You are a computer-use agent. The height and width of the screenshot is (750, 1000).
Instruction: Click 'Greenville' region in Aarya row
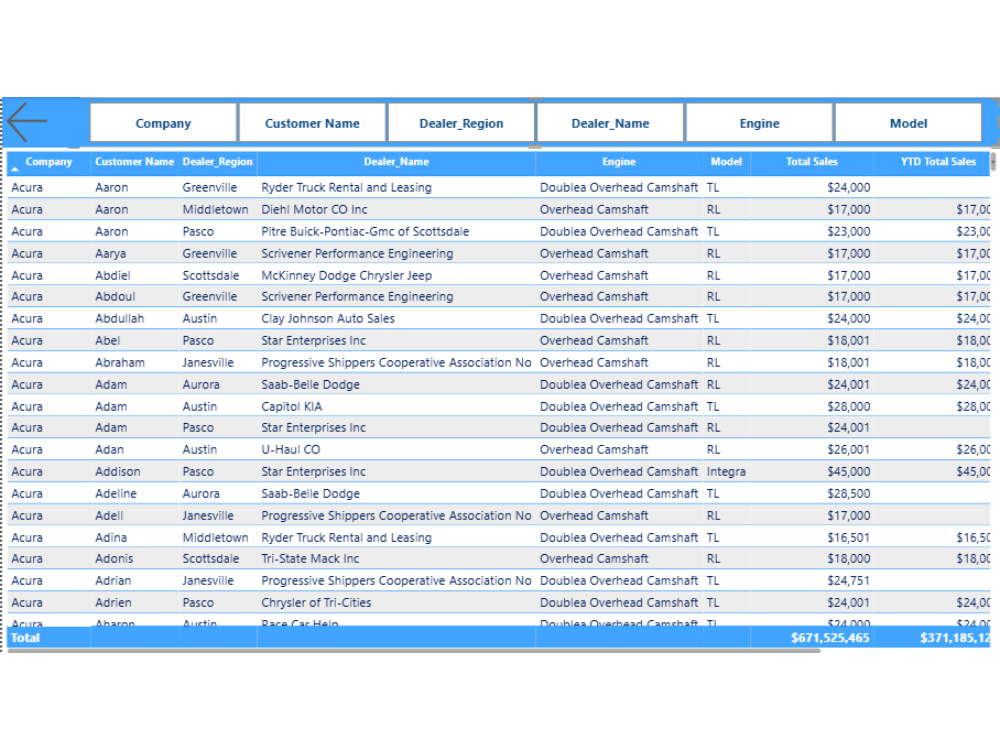[x=209, y=254]
